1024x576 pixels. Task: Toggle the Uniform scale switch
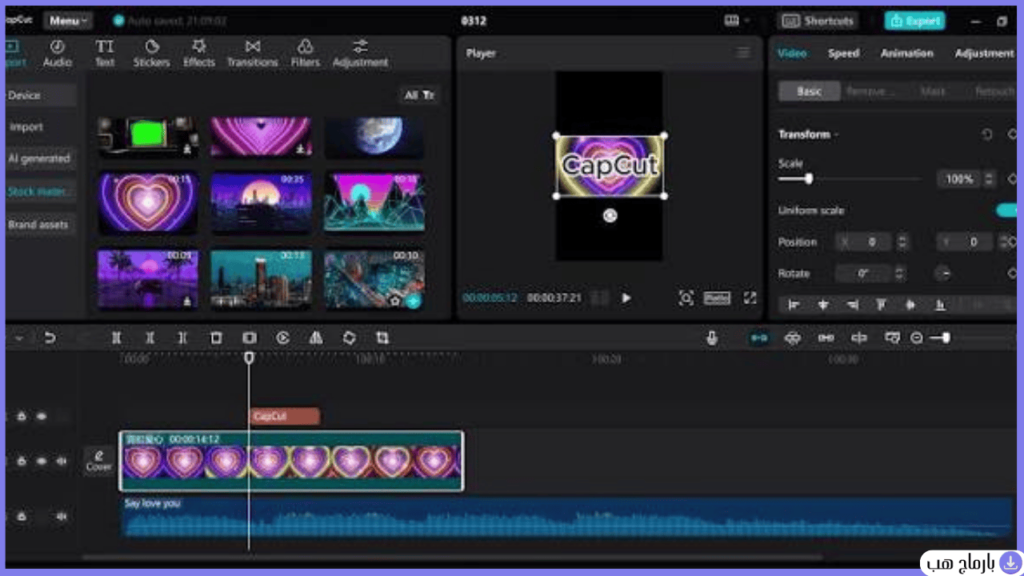coord(1007,210)
